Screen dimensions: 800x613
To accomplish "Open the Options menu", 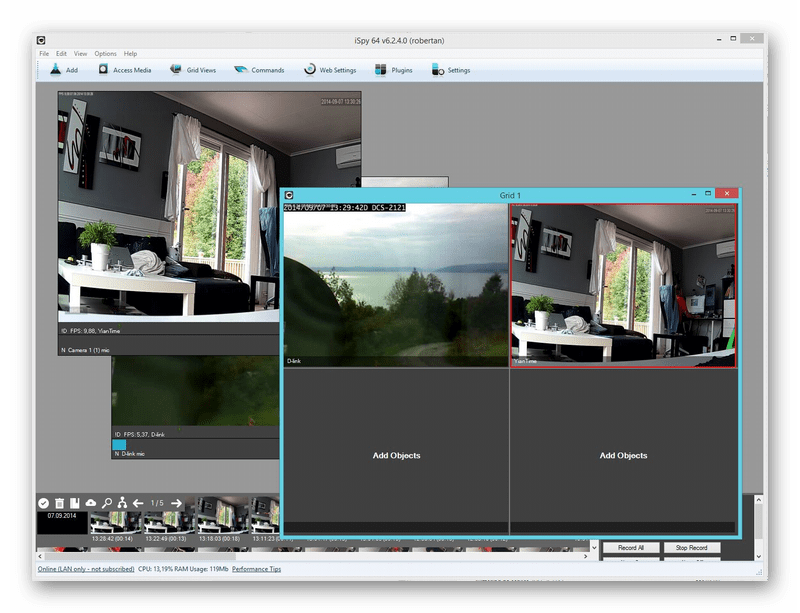I will click(105, 54).
